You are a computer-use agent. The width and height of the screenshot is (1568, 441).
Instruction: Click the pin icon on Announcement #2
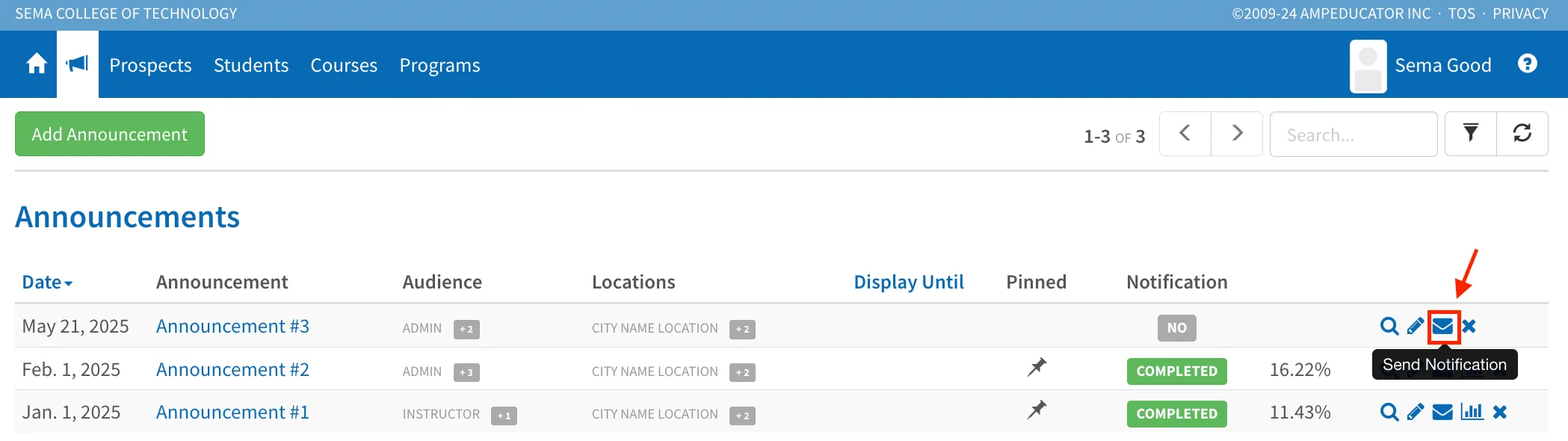(1037, 367)
